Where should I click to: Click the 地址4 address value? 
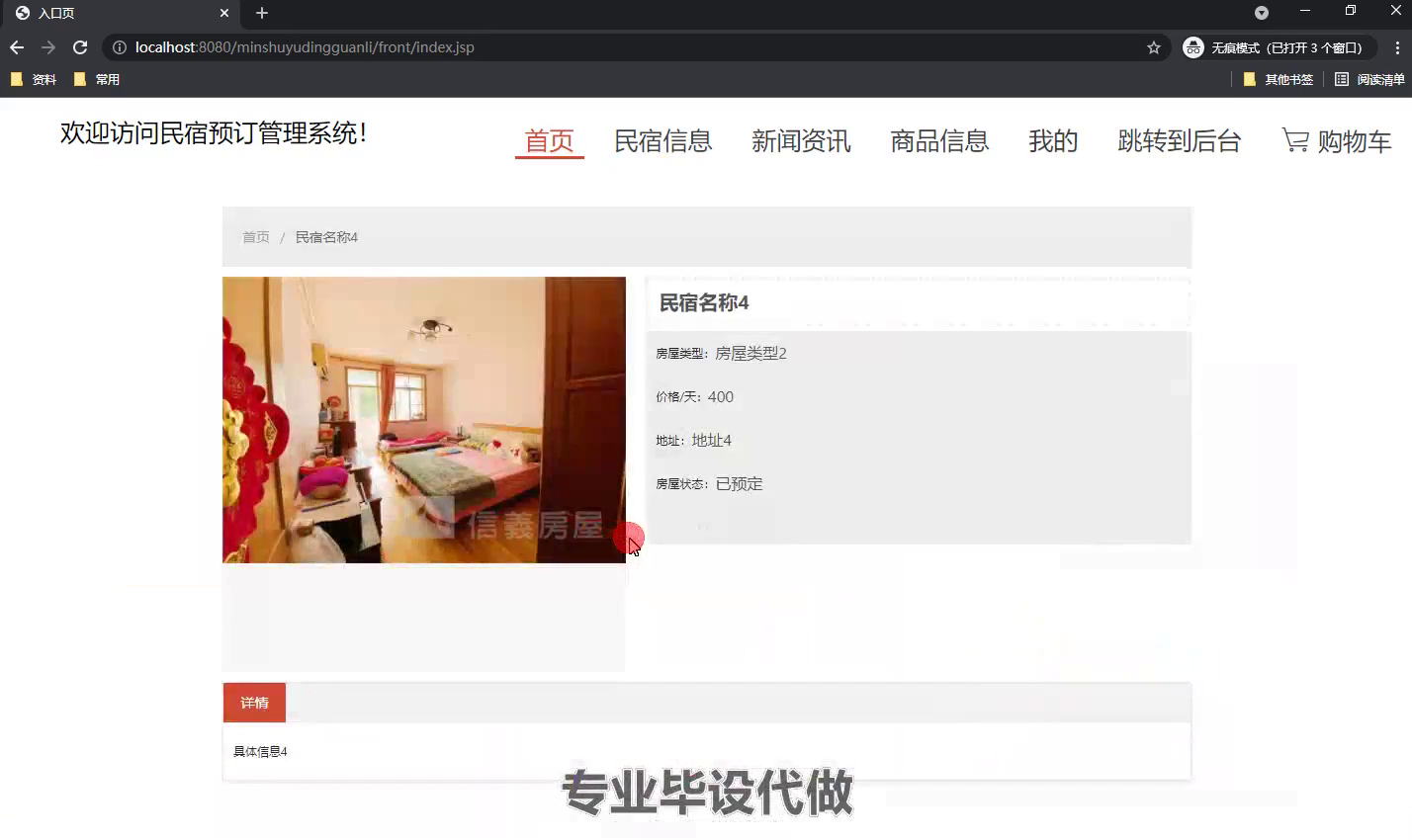click(712, 441)
